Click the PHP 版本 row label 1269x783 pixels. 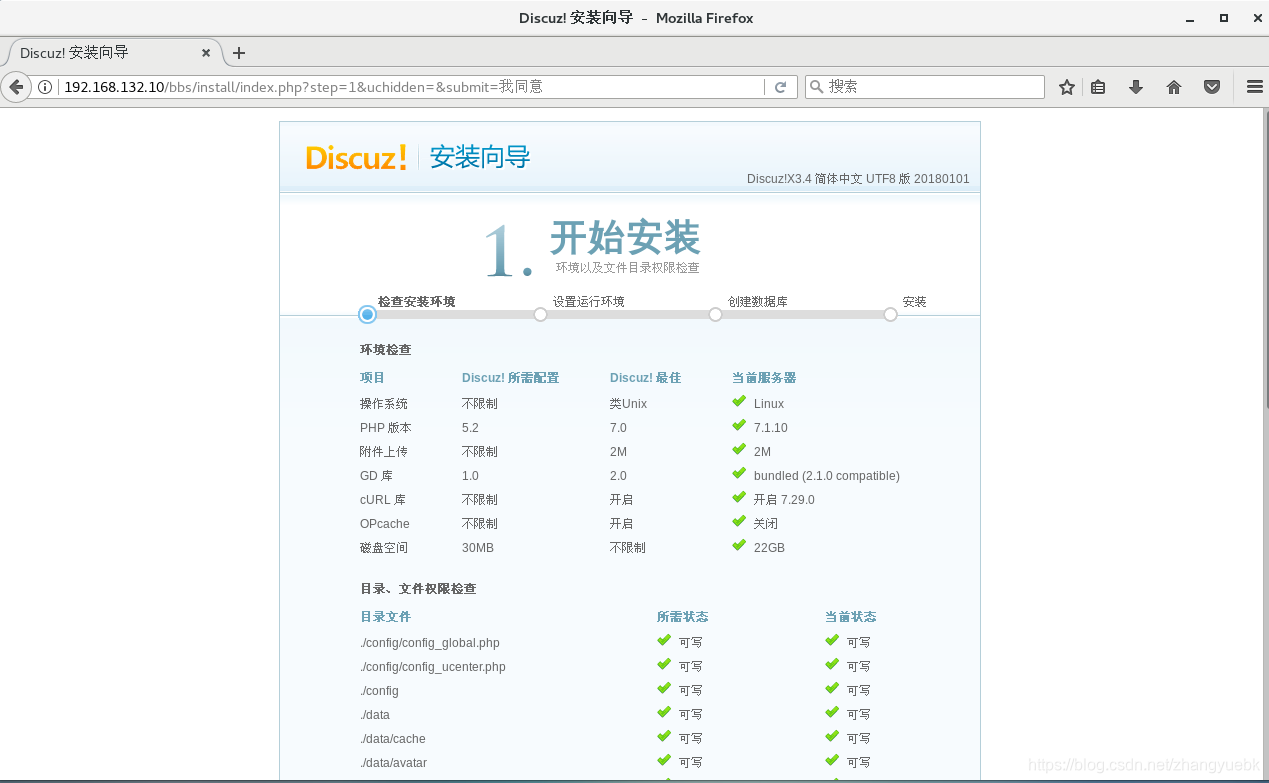click(384, 428)
